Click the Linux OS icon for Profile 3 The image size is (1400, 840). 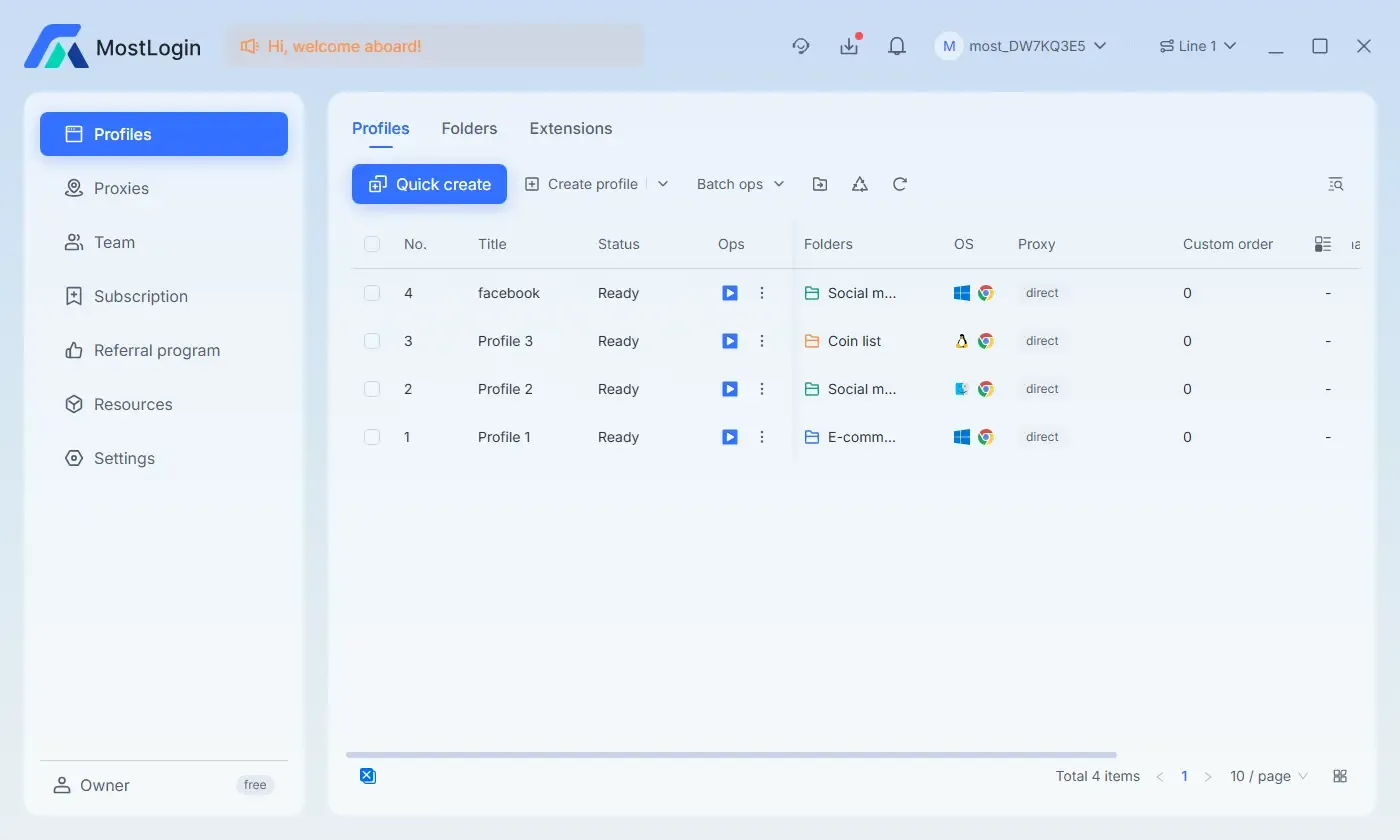point(962,341)
